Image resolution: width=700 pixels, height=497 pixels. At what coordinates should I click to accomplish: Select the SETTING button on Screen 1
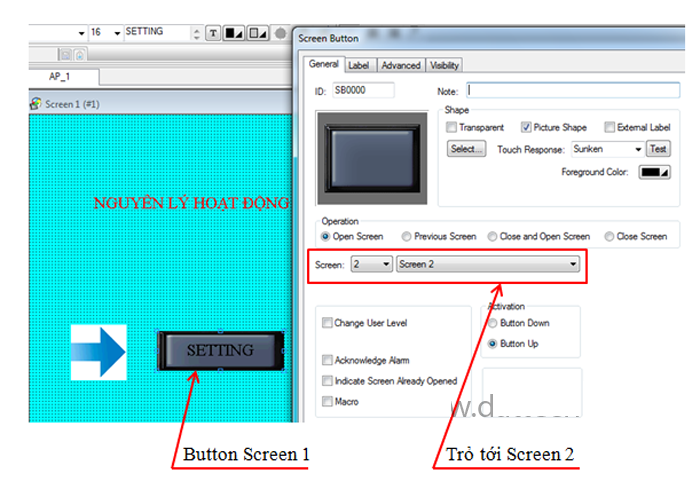pyautogui.click(x=221, y=351)
